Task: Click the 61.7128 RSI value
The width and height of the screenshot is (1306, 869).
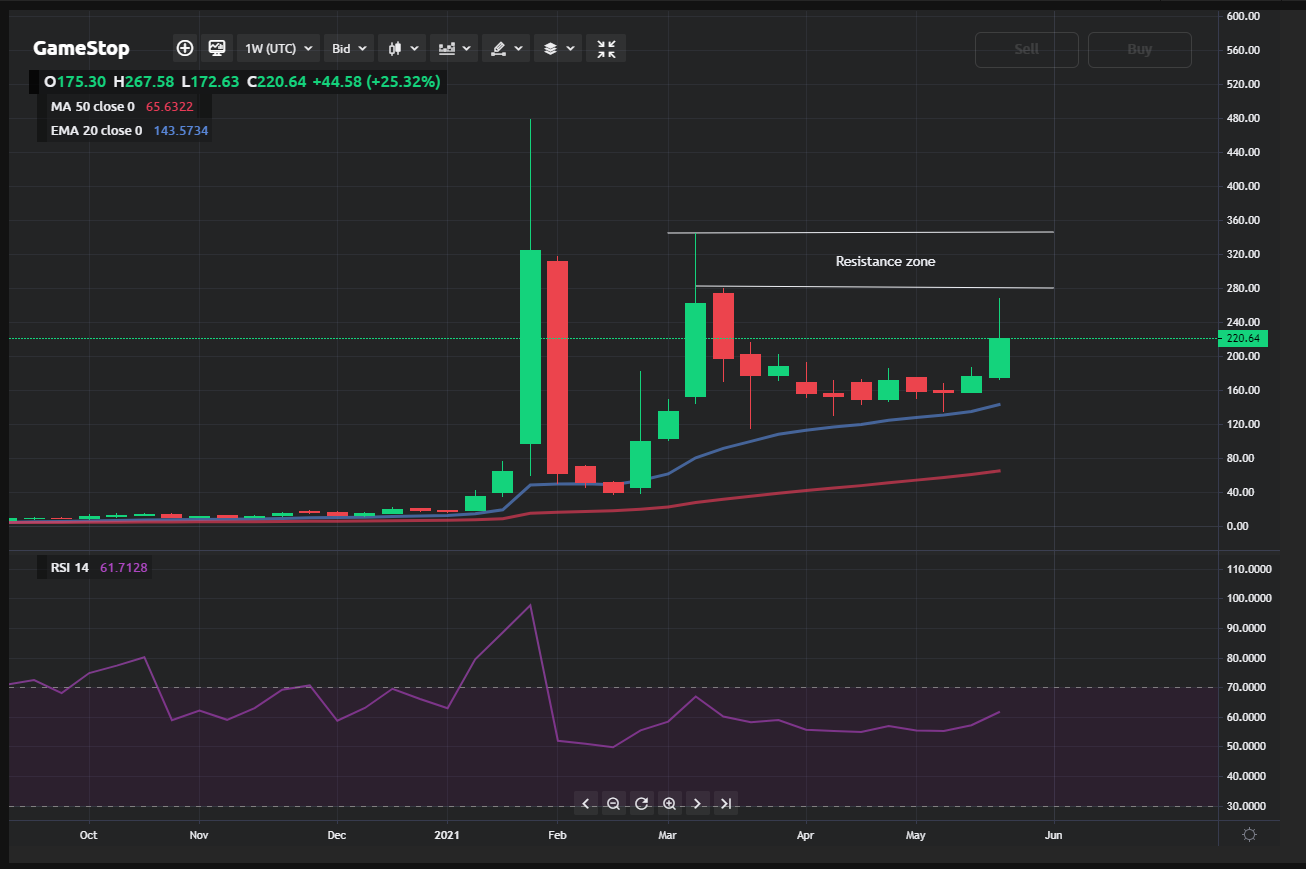Action: pos(125,568)
